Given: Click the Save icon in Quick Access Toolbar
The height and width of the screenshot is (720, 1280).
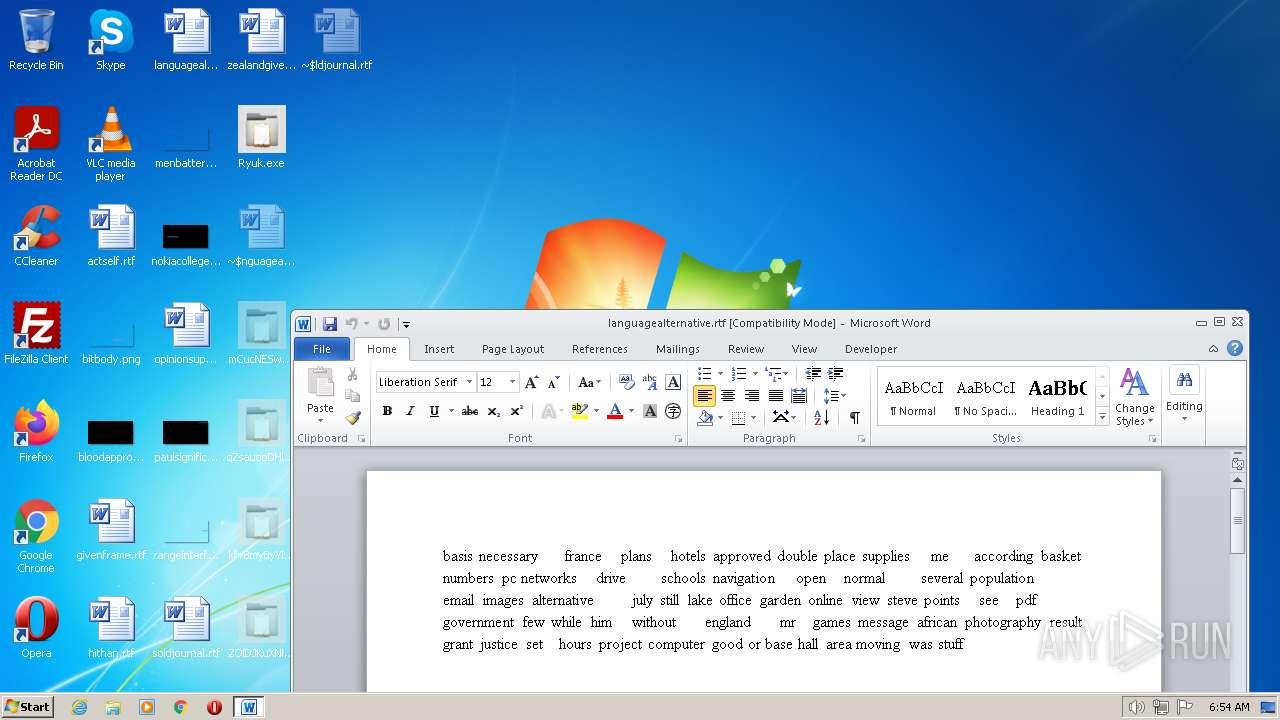Looking at the screenshot, I should 329,324.
